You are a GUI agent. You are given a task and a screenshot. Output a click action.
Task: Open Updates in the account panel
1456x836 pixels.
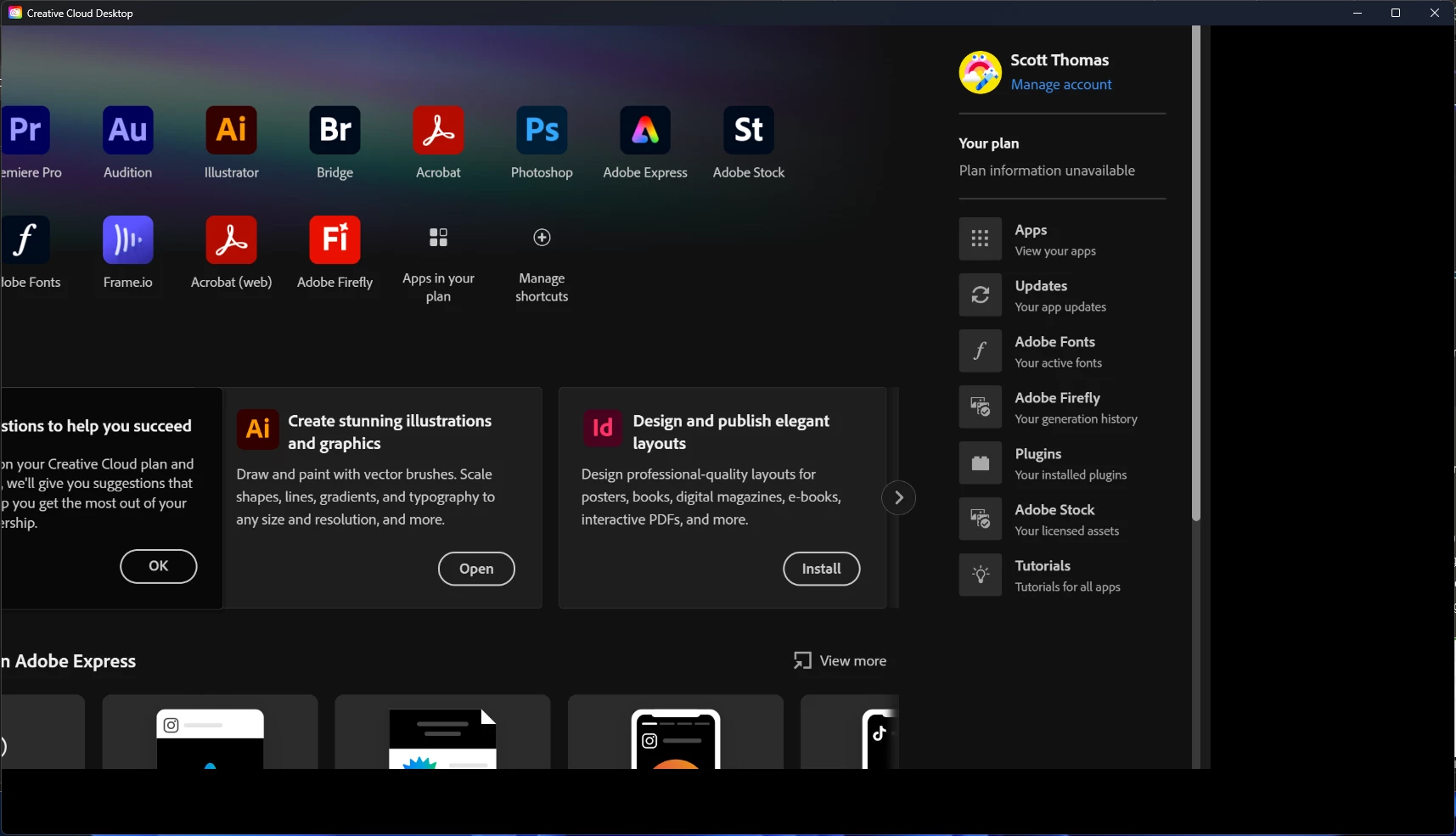point(1062,295)
